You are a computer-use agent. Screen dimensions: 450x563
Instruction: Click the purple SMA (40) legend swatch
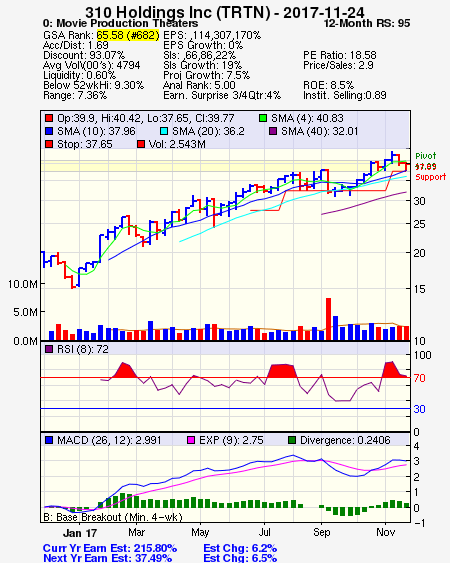pyautogui.click(x=273, y=131)
